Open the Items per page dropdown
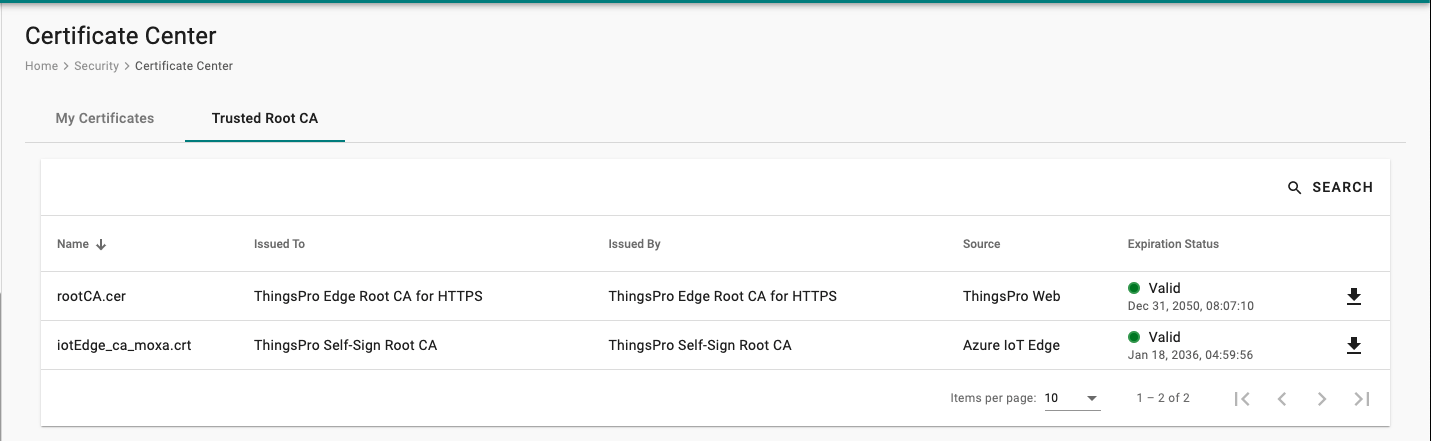The image size is (1431, 441). click(x=1072, y=398)
